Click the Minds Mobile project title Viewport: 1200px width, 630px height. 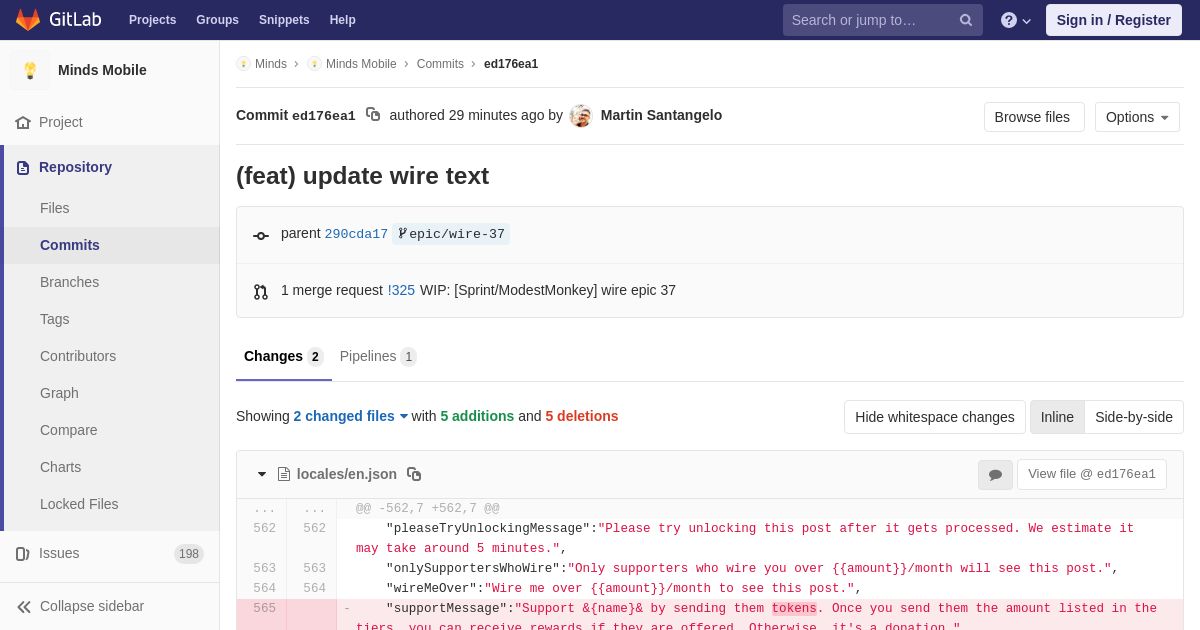coord(102,70)
